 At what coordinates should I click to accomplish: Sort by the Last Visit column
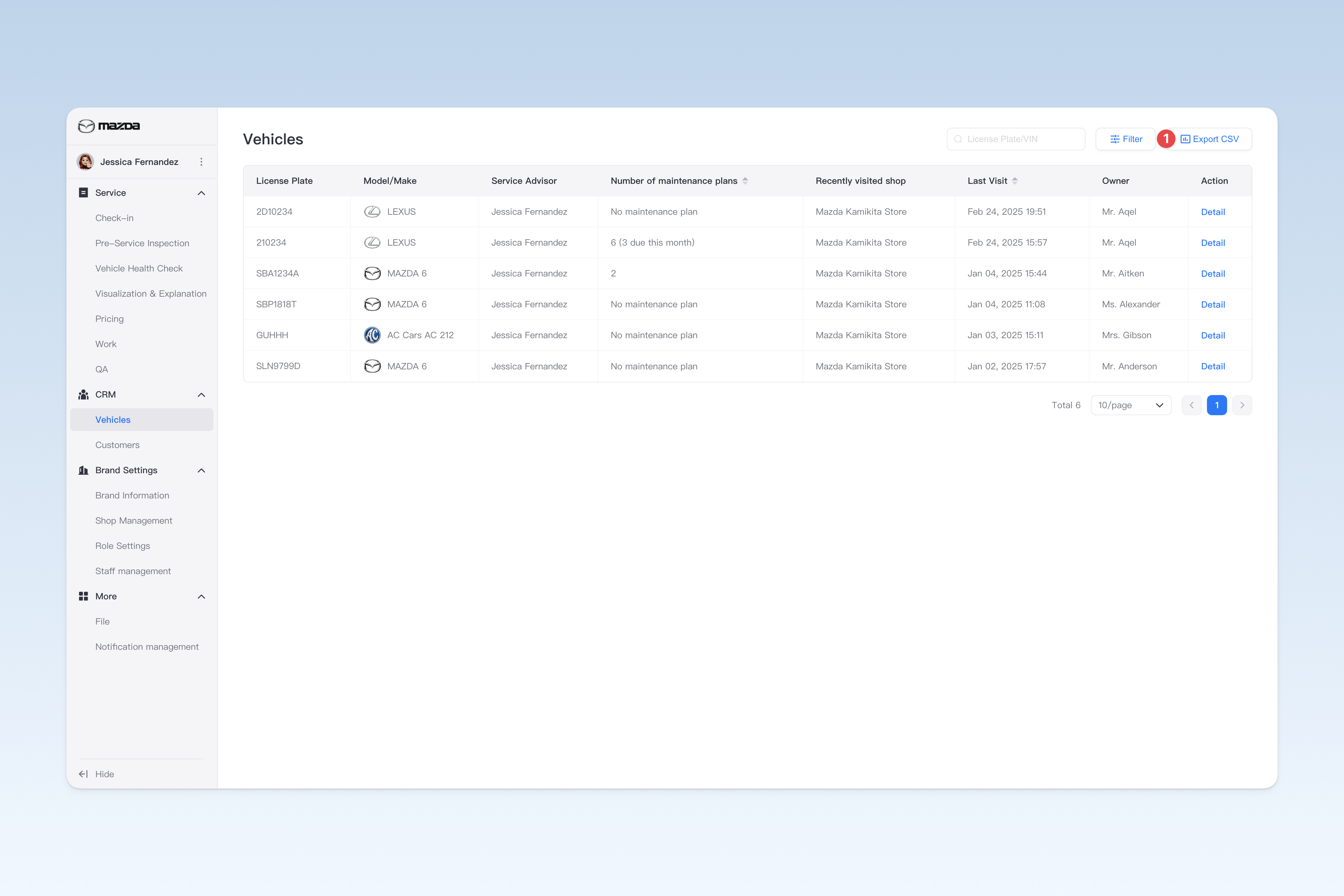click(x=1015, y=181)
